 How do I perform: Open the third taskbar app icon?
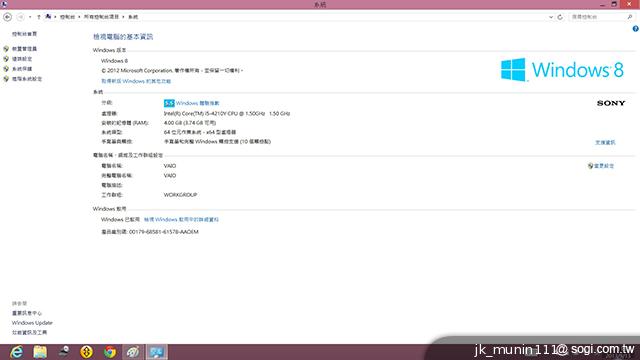pos(63,352)
